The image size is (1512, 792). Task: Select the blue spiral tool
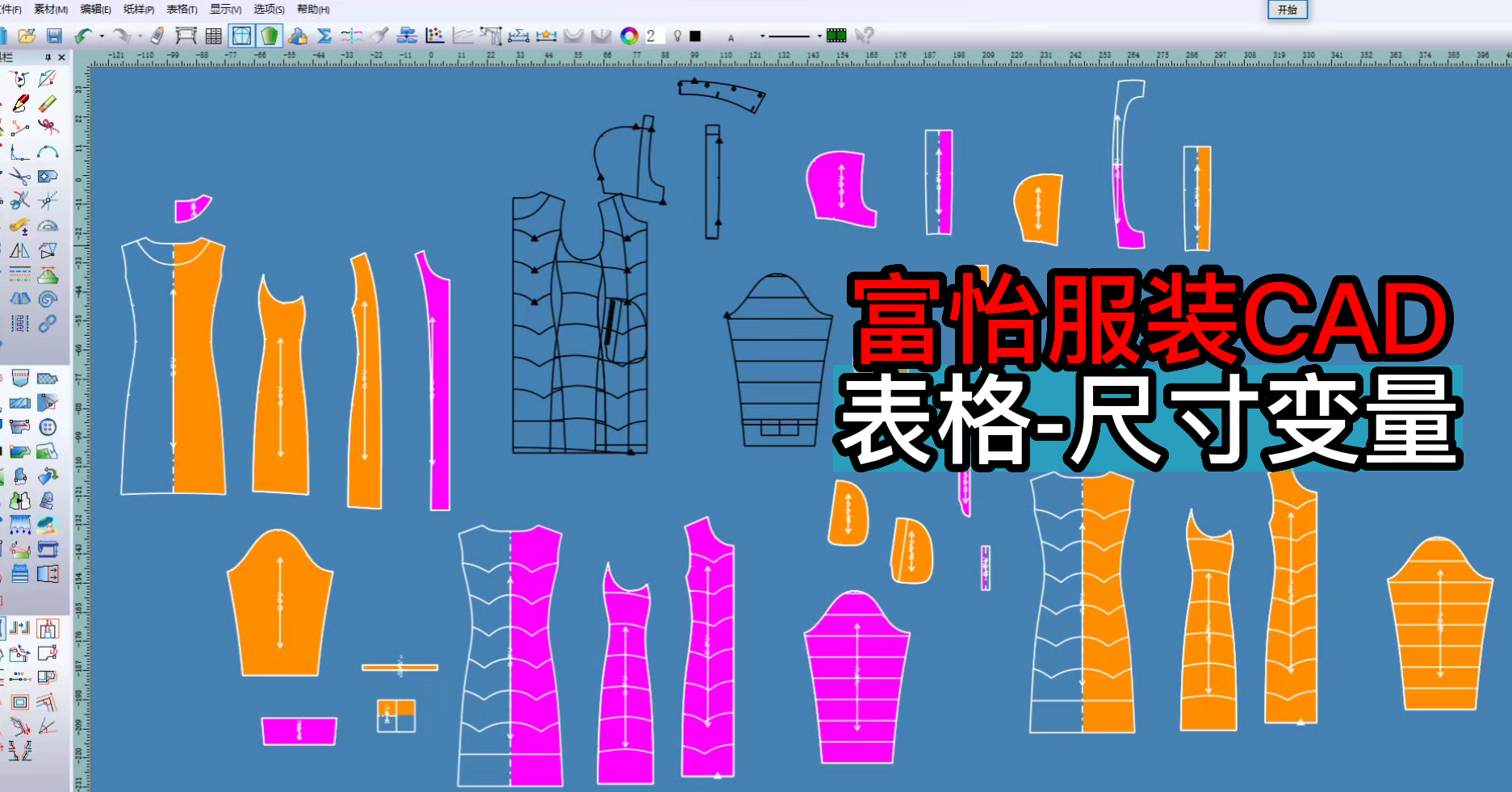coord(48,300)
